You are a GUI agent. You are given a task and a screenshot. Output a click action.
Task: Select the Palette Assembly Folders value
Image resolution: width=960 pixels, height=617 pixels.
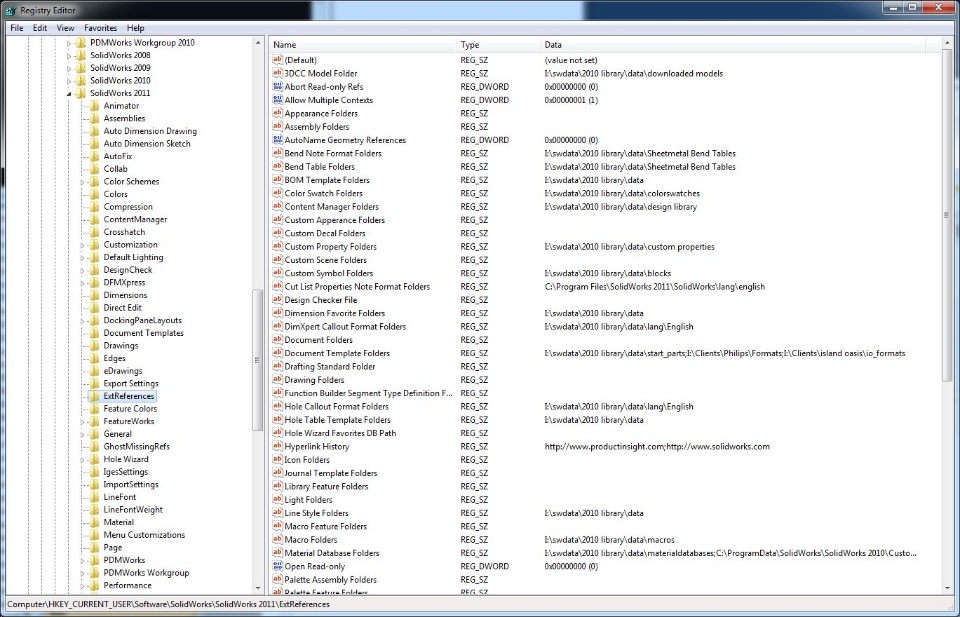[x=330, y=580]
